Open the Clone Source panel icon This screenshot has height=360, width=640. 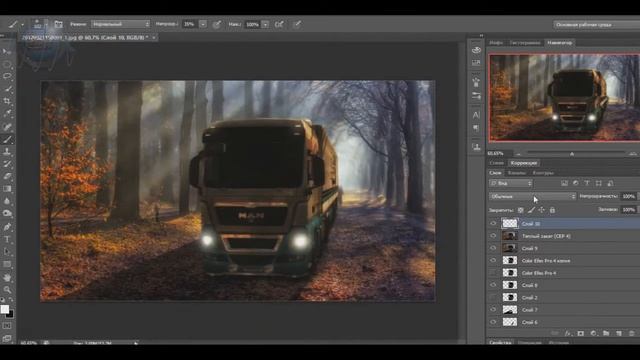tap(476, 147)
